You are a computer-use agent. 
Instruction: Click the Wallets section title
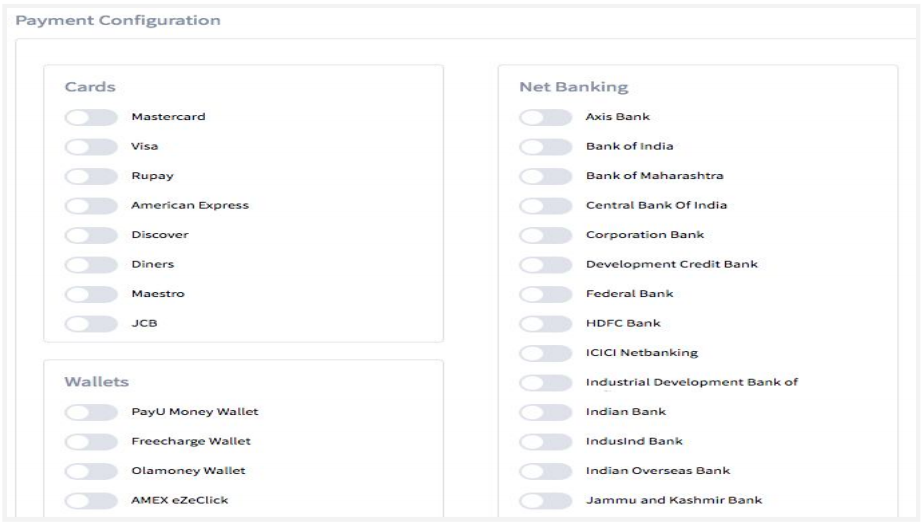pos(96,382)
